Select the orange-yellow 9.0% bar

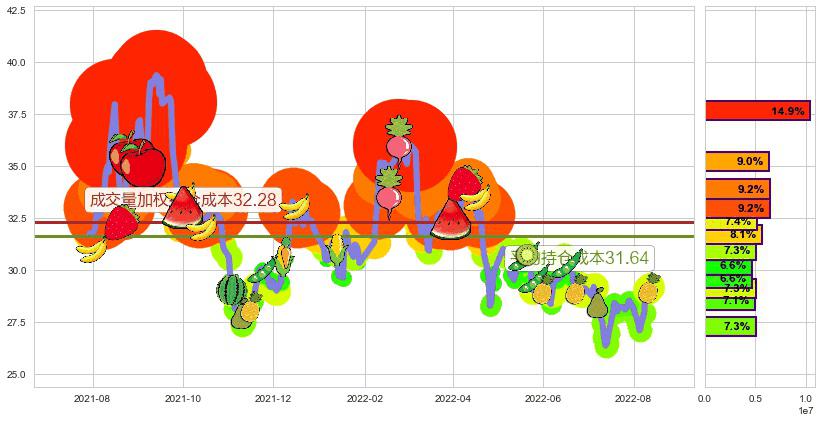pos(736,161)
